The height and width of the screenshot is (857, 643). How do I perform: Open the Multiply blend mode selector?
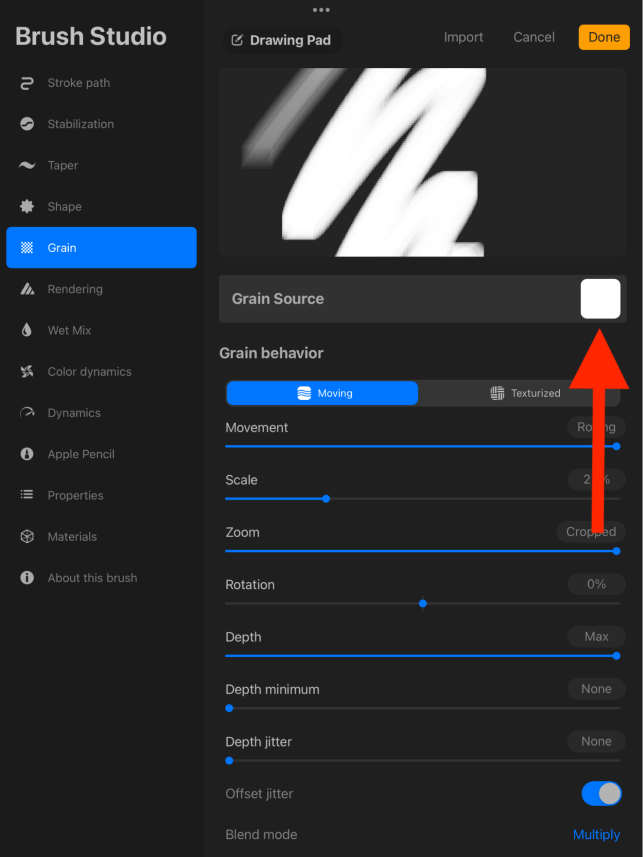pyautogui.click(x=596, y=835)
